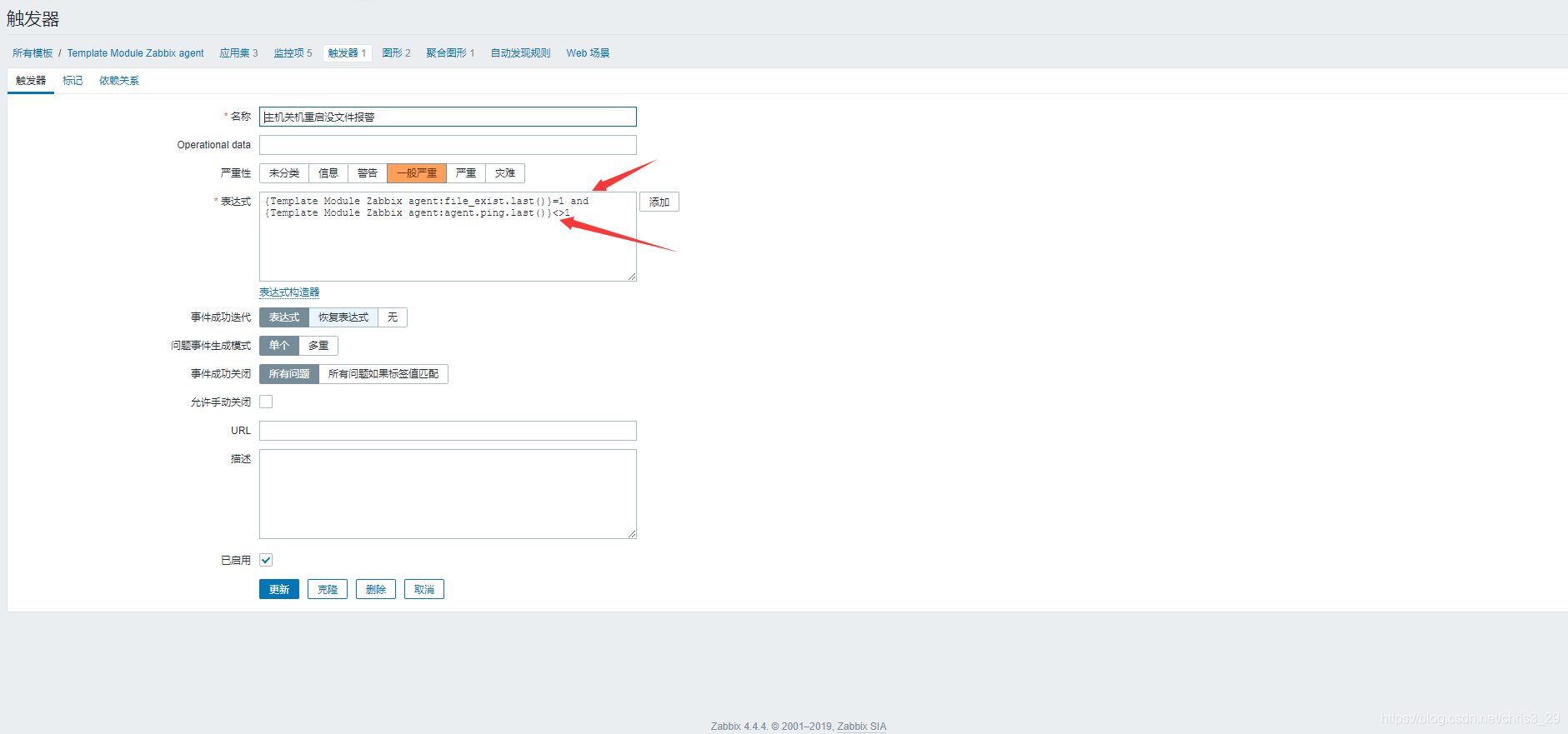The height and width of the screenshot is (734, 1568).
Task: Go to 应用集 3 section
Action: tap(238, 53)
